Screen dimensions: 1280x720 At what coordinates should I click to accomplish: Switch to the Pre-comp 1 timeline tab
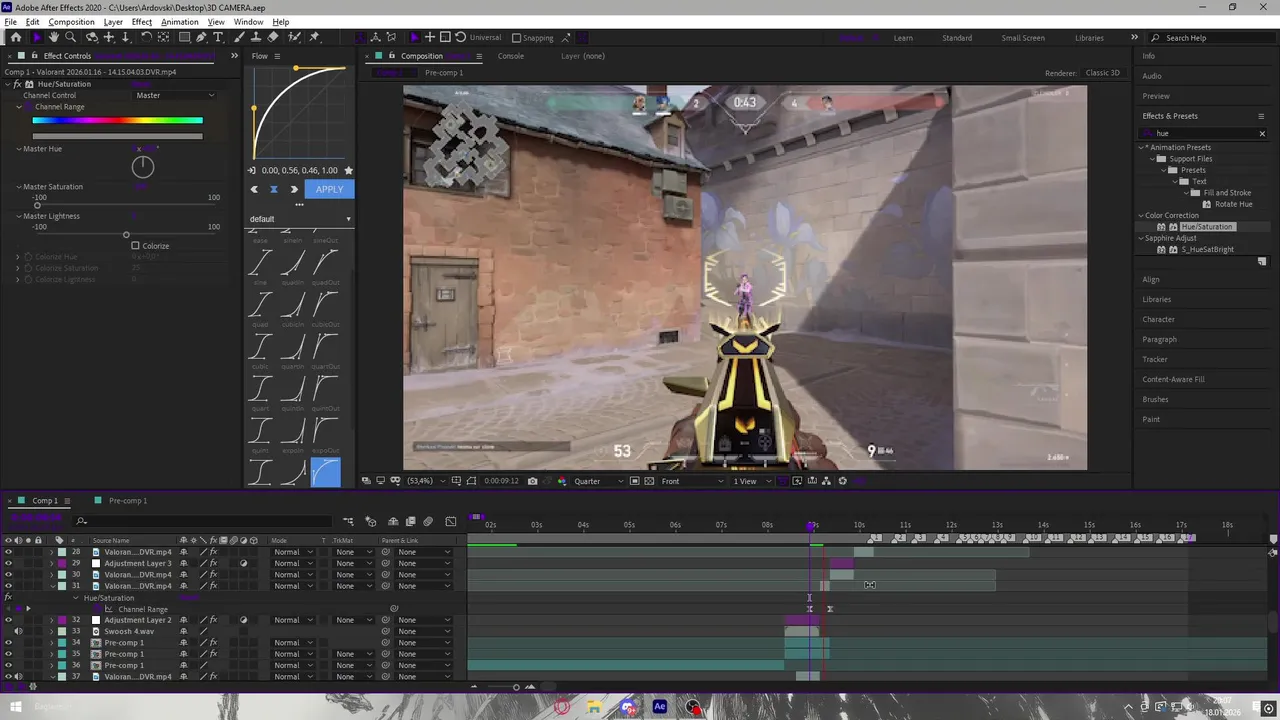[x=128, y=501]
